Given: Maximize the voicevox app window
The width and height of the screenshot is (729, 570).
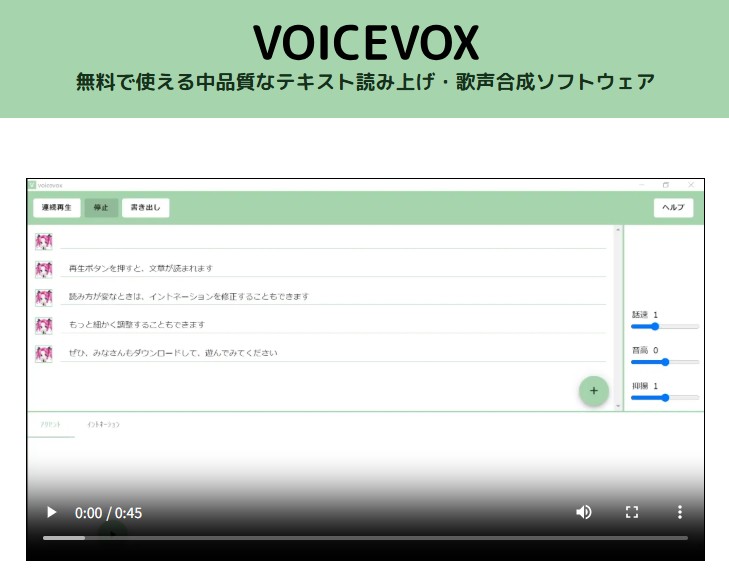Looking at the screenshot, I should pyautogui.click(x=666, y=185).
